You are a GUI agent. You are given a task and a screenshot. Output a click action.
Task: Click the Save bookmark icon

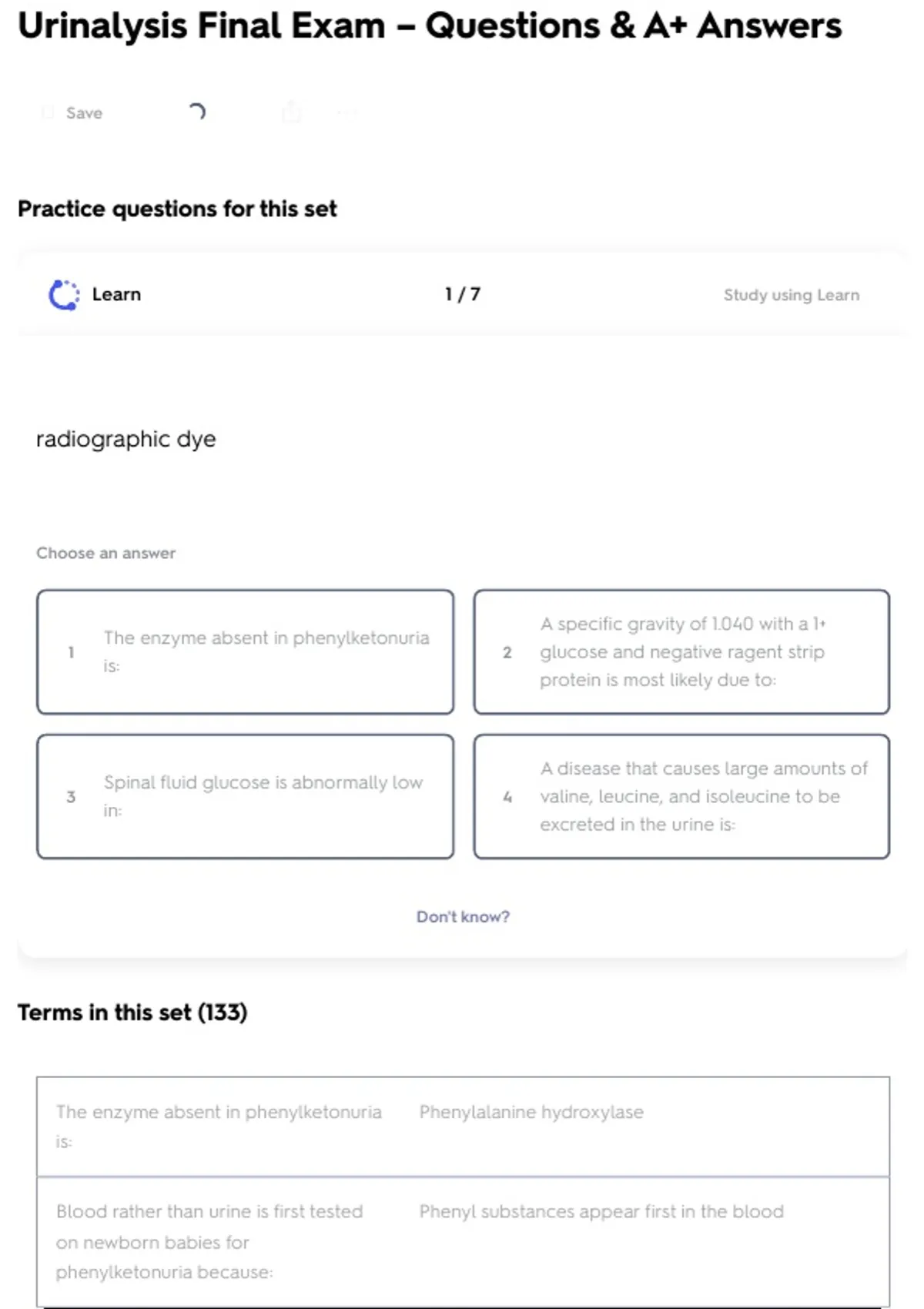click(48, 113)
